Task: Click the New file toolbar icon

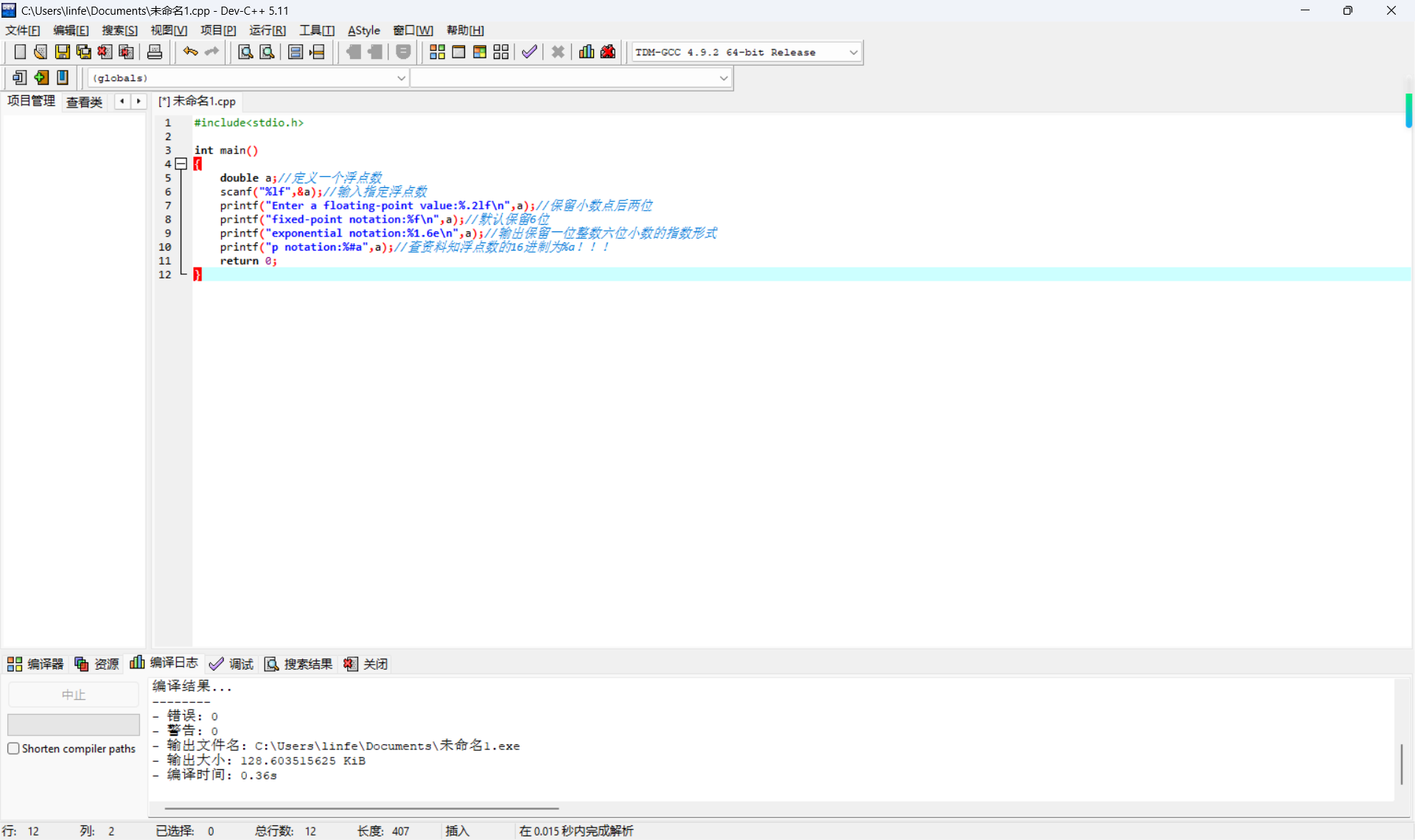Action: tap(20, 52)
